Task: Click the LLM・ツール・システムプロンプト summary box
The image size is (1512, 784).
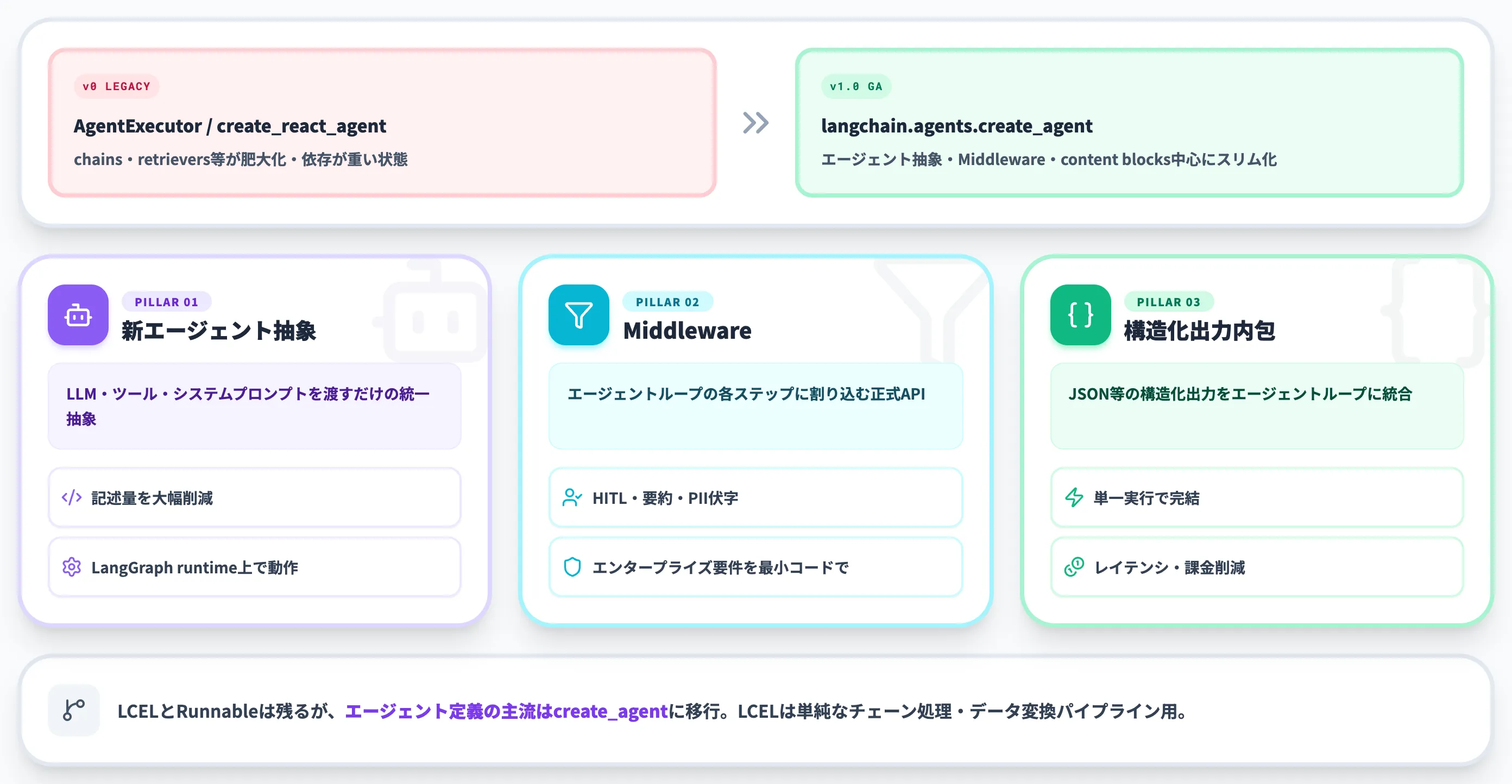Action: tap(254, 406)
